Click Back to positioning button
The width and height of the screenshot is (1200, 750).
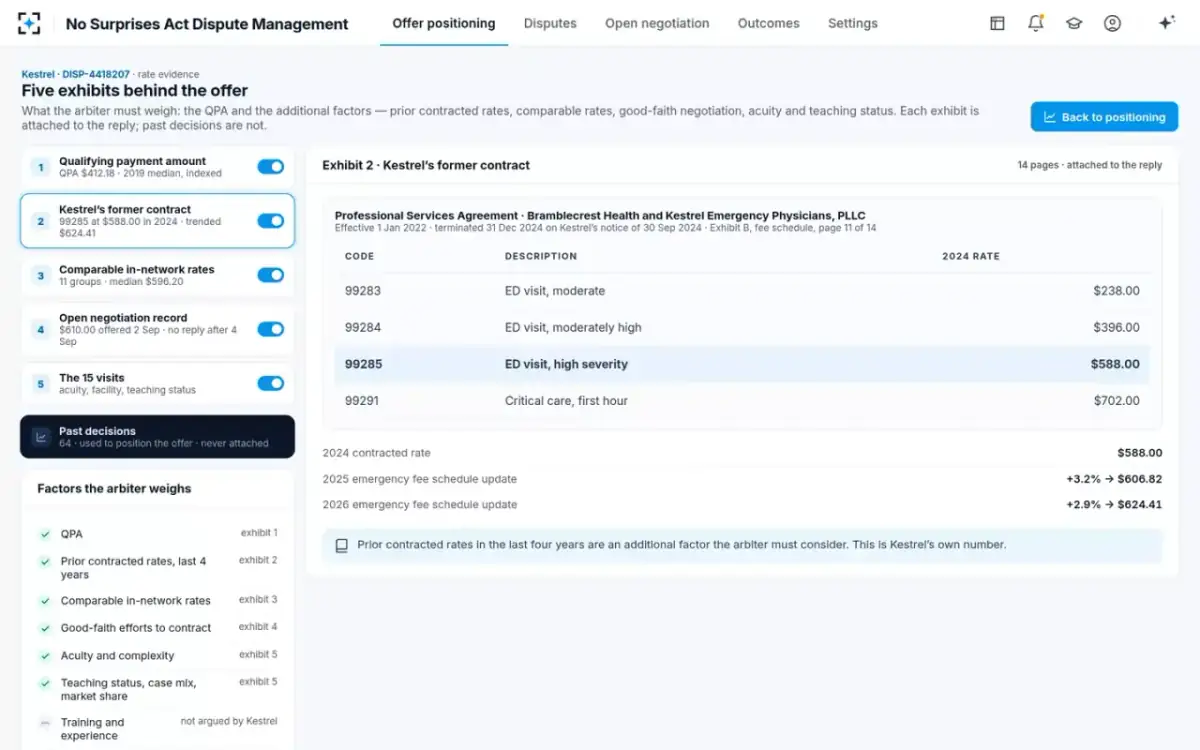coord(1104,117)
